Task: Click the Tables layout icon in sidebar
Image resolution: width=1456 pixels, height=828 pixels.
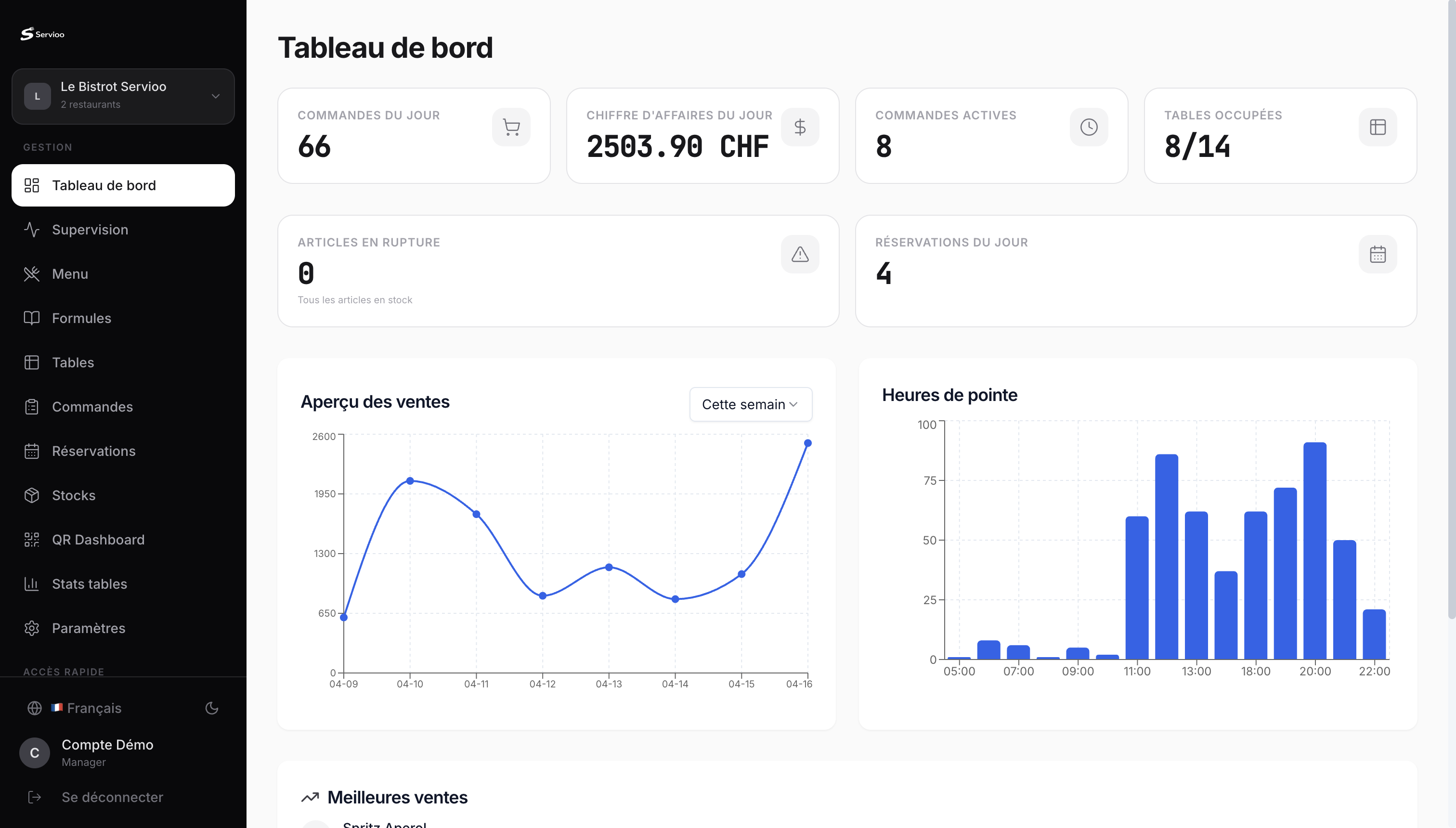Action: 32,362
